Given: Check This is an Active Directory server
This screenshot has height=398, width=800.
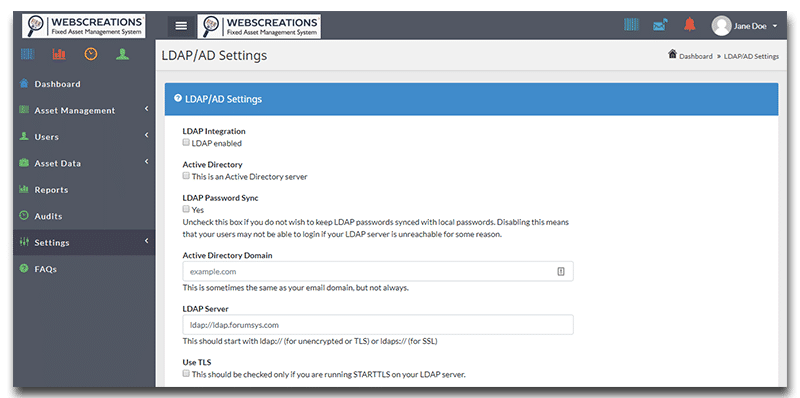Looking at the screenshot, I should [x=186, y=176].
